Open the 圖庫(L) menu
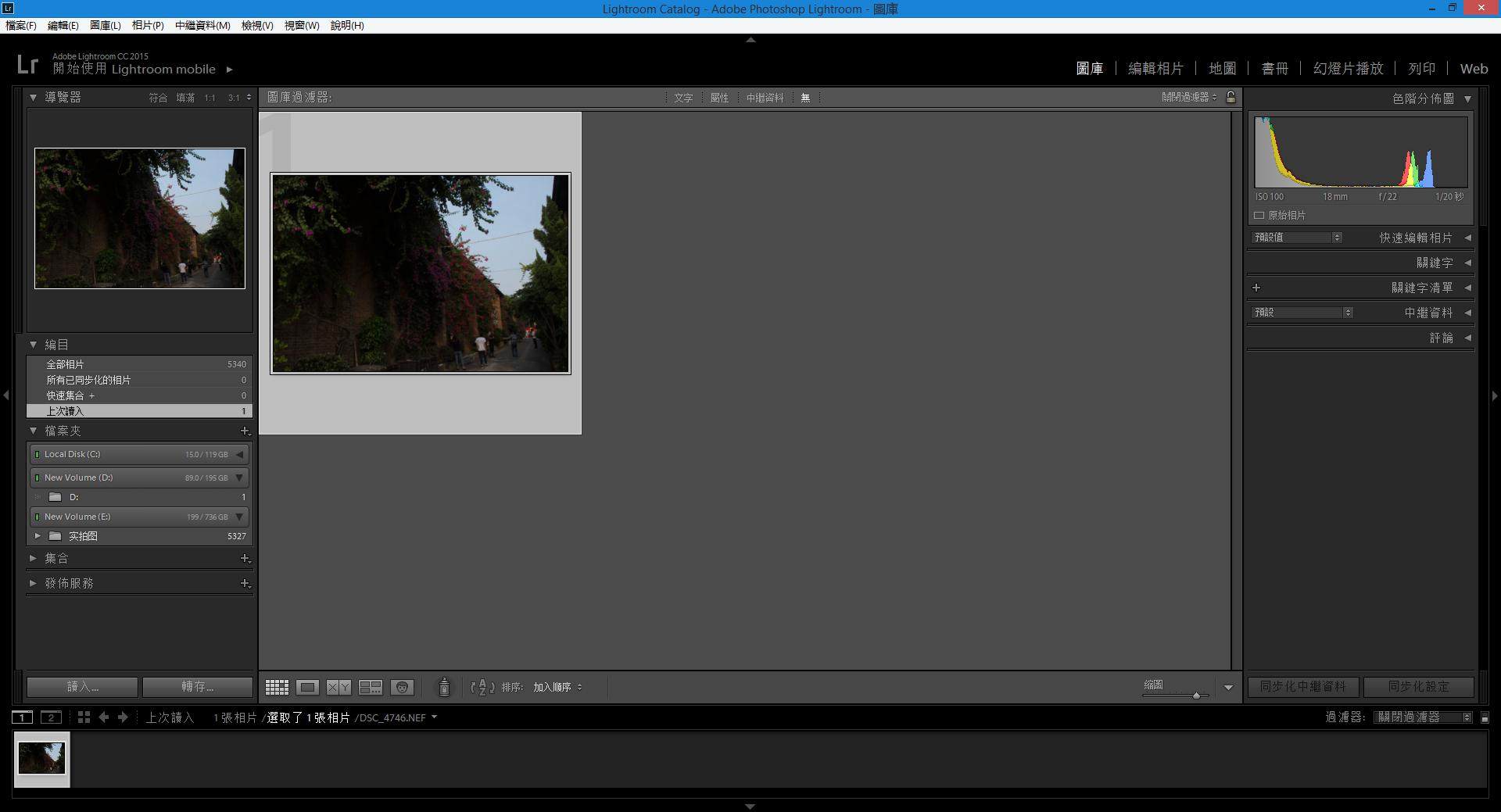Viewport: 1501px width, 812px height. [x=106, y=25]
